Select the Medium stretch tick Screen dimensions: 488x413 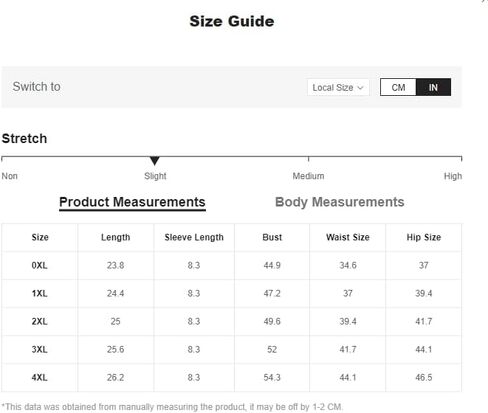coord(308,159)
